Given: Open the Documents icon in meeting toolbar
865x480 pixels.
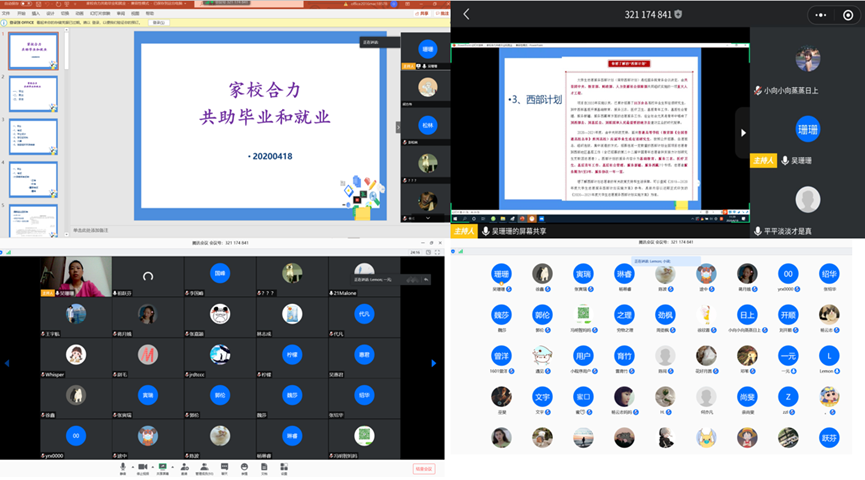Looking at the screenshot, I should [264, 469].
